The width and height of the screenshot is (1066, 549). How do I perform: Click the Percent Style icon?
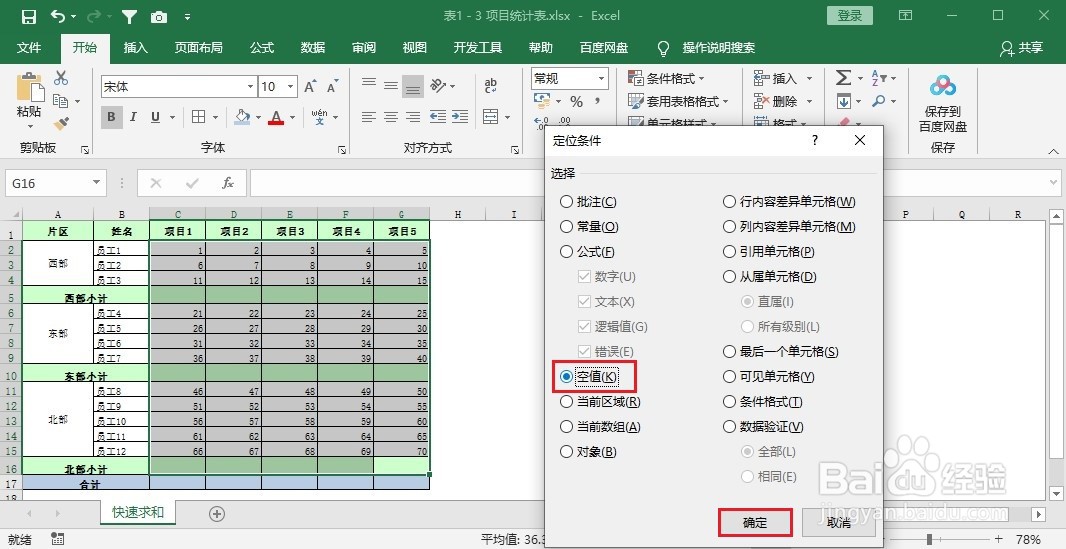577,102
